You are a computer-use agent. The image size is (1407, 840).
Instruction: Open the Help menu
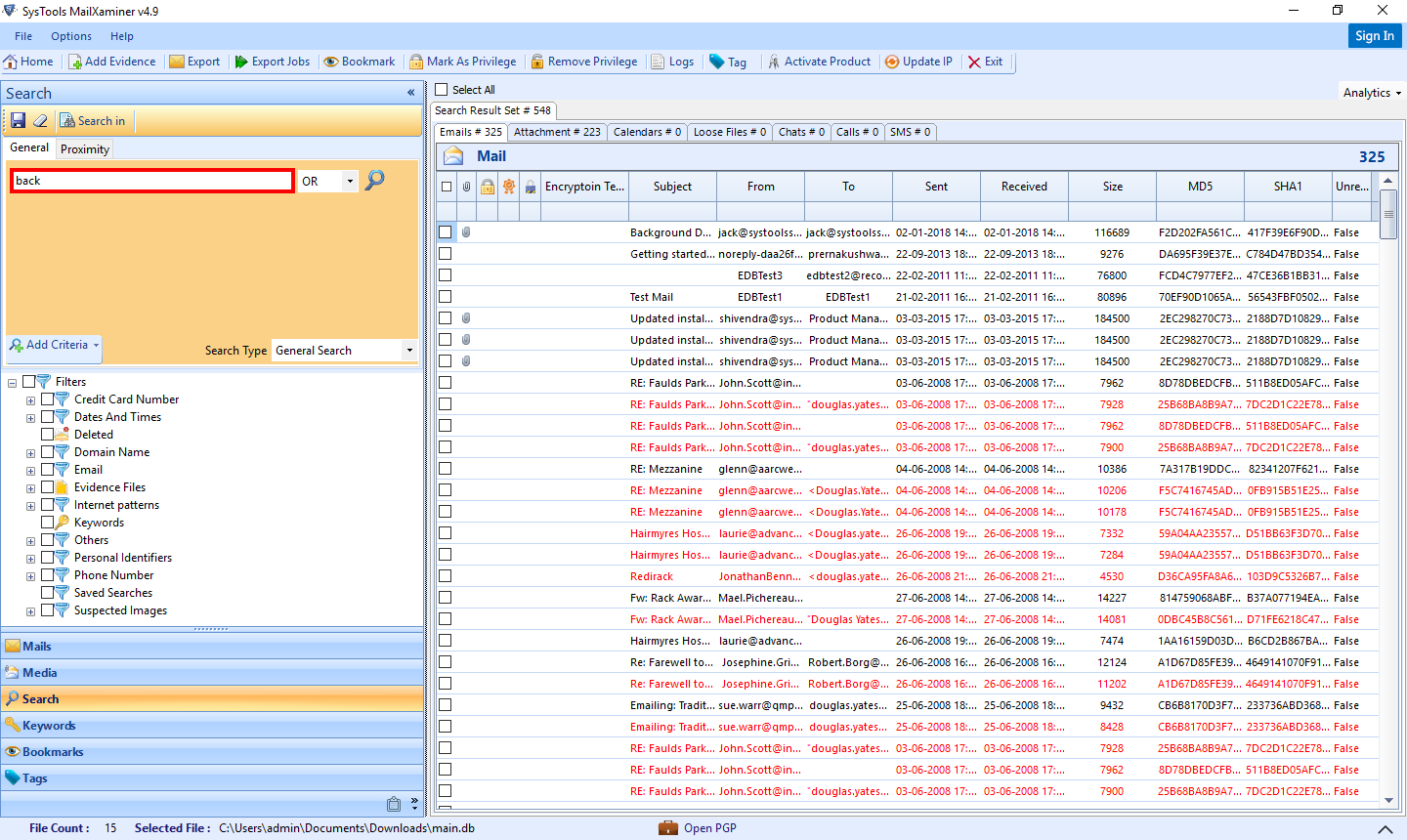pyautogui.click(x=122, y=36)
